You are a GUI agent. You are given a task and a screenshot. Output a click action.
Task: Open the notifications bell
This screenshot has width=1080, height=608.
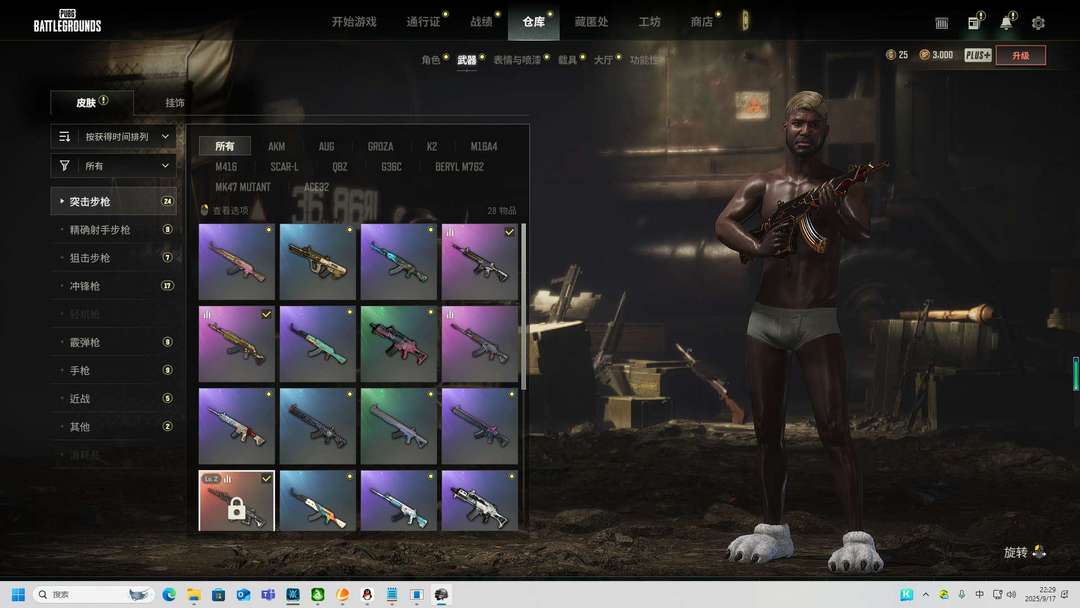pyautogui.click(x=1006, y=22)
